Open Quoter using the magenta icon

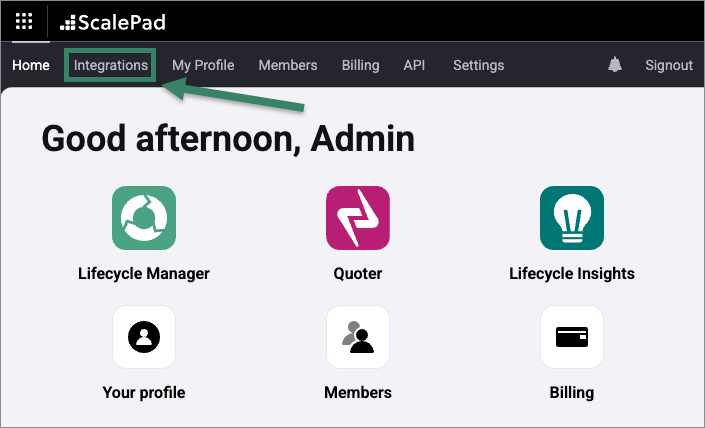358,218
